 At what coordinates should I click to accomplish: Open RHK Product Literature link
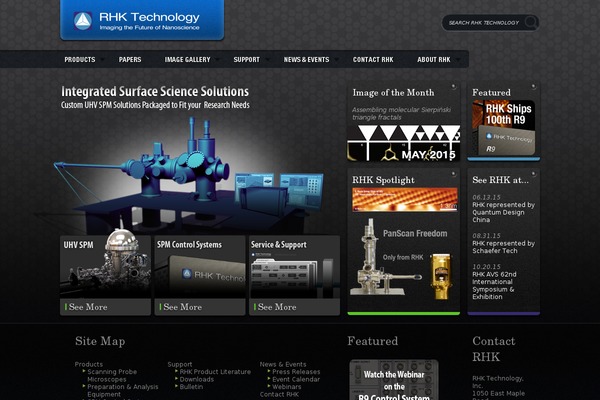(215, 372)
